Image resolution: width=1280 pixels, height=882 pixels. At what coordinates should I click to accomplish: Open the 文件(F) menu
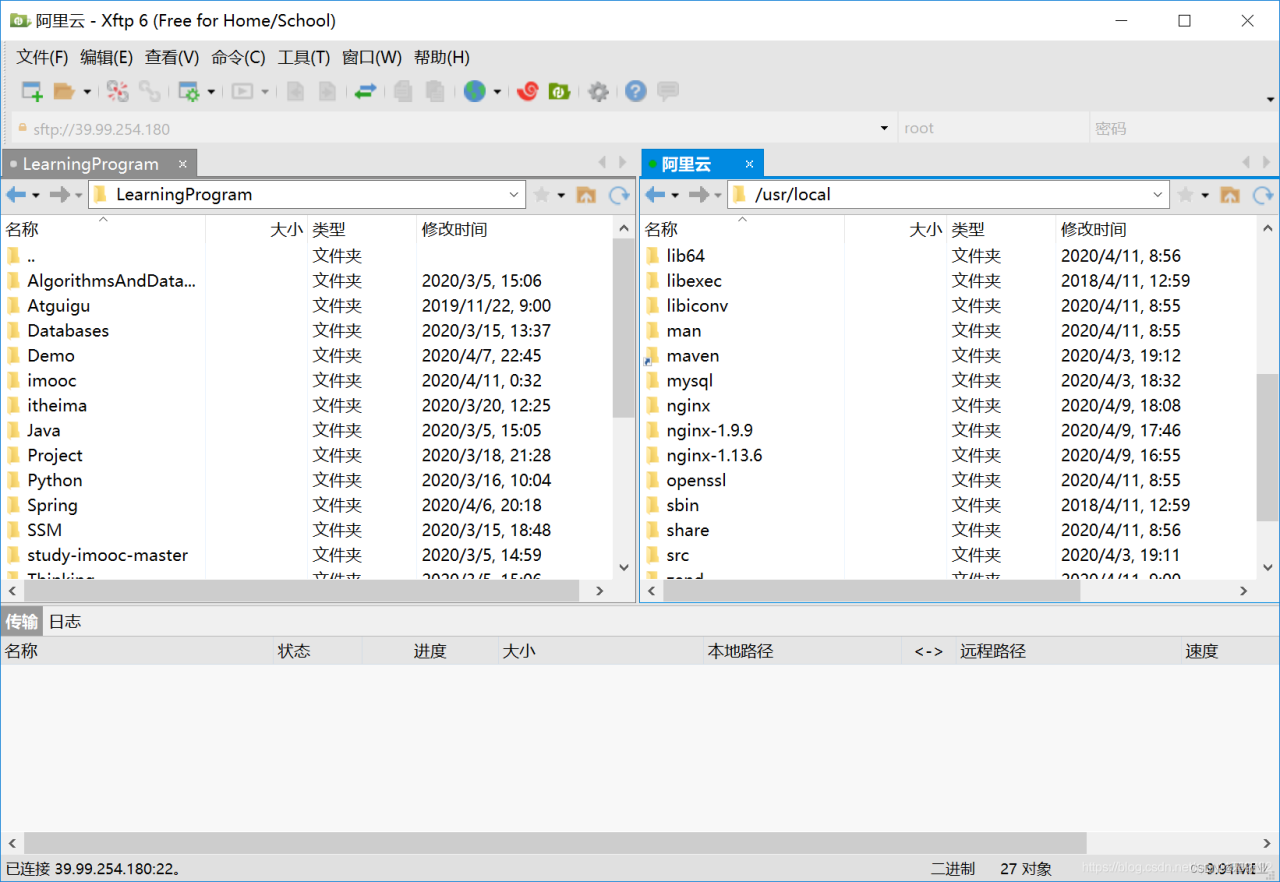pyautogui.click(x=42, y=58)
